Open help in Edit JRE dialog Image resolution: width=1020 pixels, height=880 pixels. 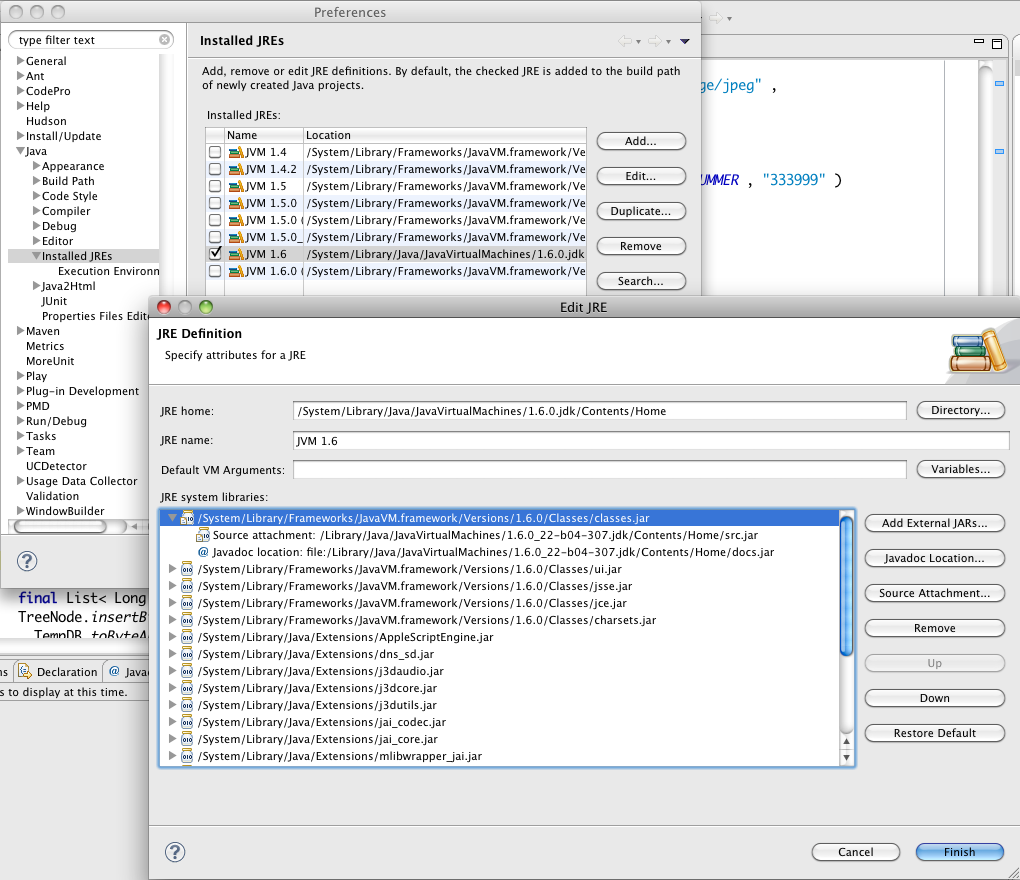175,852
